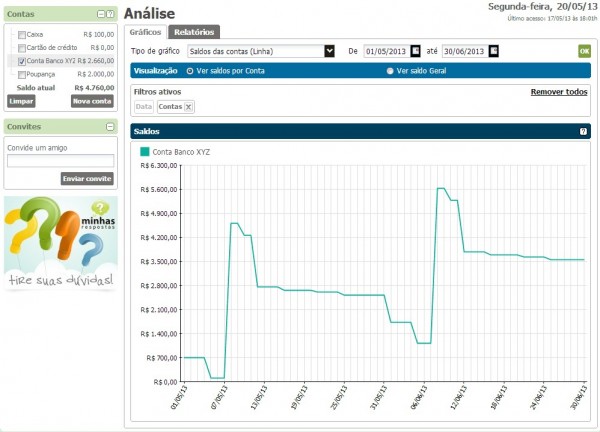
Task: Check the Caixa account checkbox
Action: click(22, 34)
